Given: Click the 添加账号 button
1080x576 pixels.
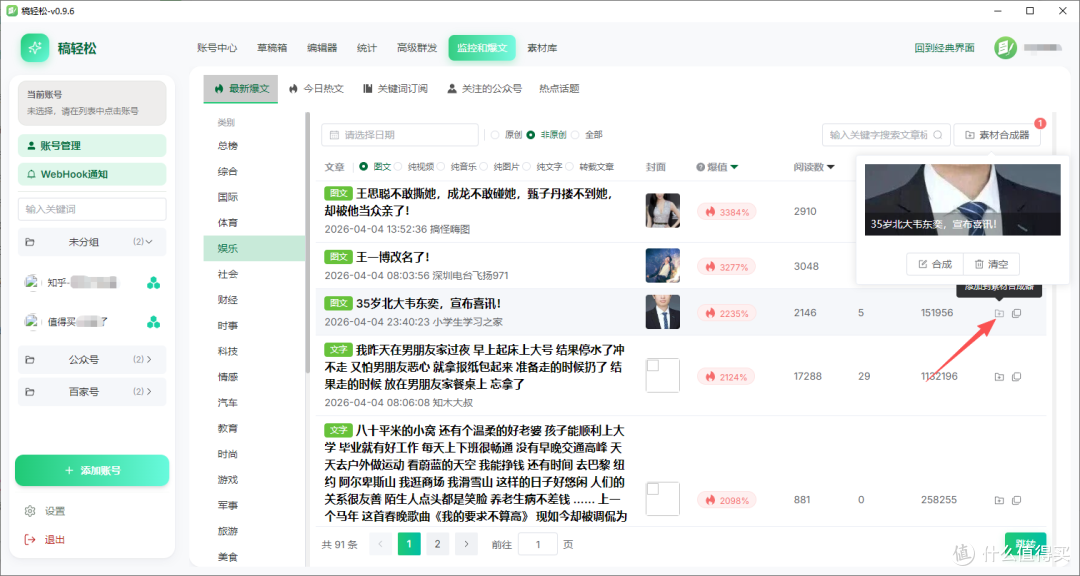Looking at the screenshot, I should click(x=92, y=471).
